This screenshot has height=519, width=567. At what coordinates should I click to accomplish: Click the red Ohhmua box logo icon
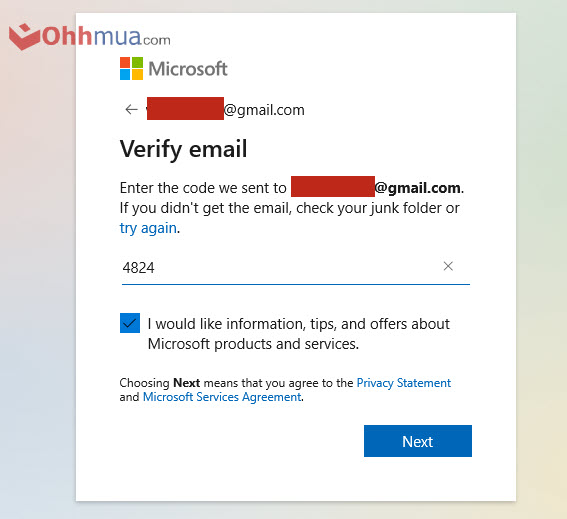click(24, 37)
